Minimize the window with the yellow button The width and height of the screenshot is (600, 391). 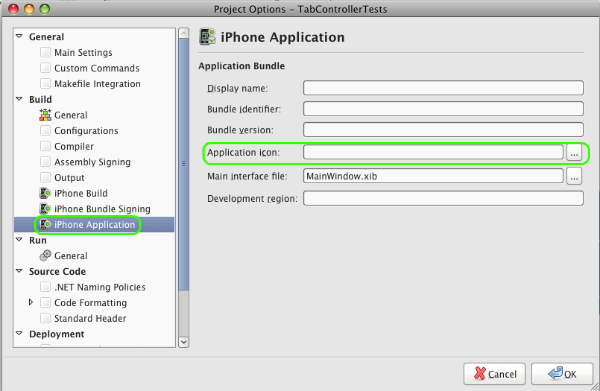pyautogui.click(x=29, y=8)
